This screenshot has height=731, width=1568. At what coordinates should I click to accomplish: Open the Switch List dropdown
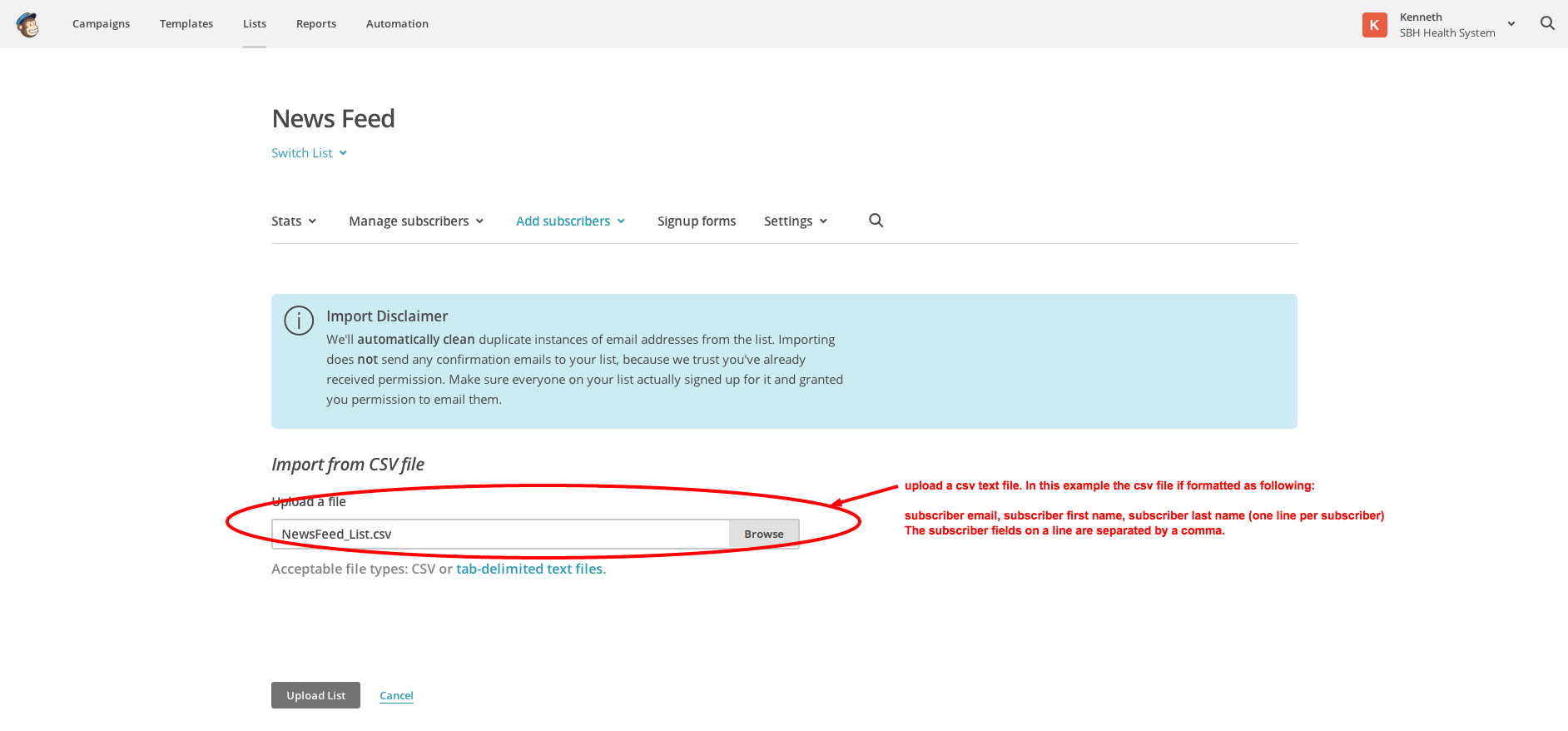[x=309, y=153]
